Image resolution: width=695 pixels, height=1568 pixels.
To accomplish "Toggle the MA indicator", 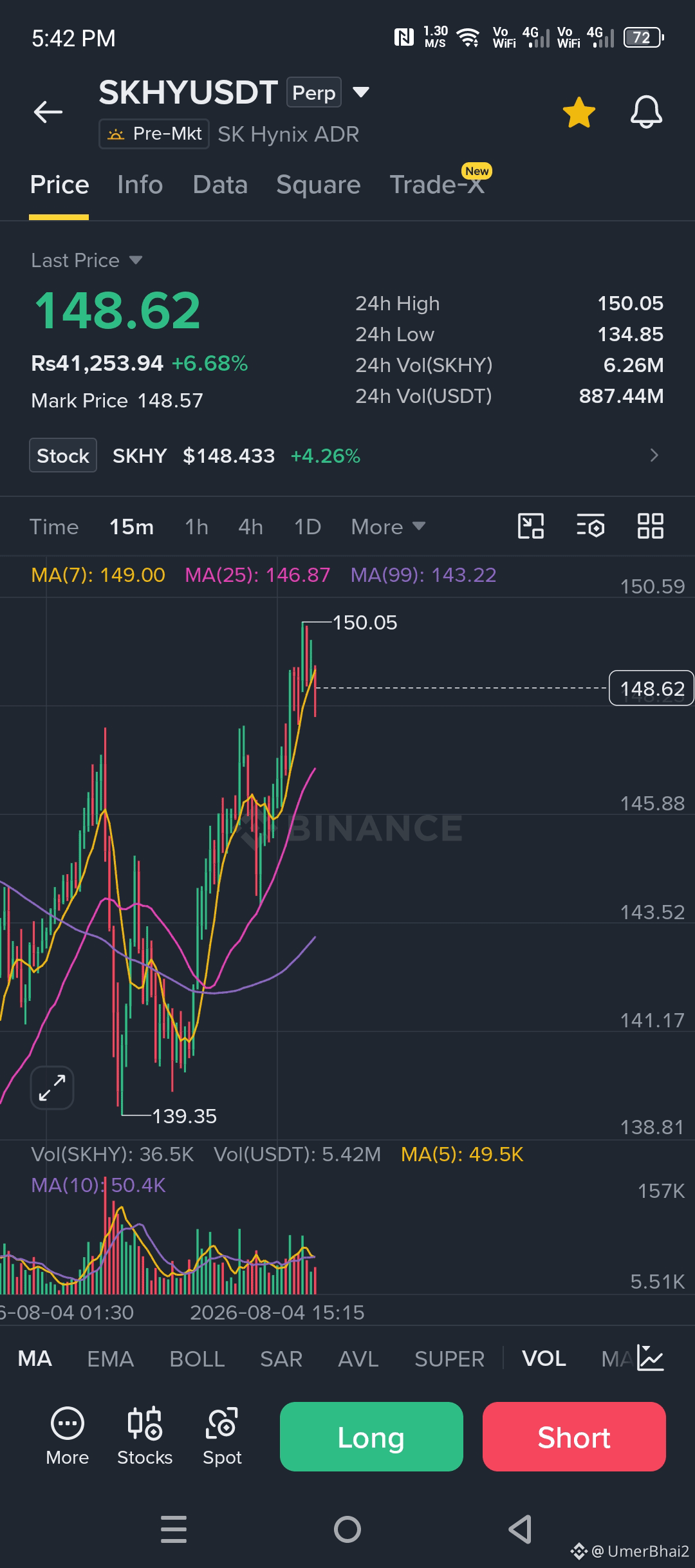I will [35, 1359].
